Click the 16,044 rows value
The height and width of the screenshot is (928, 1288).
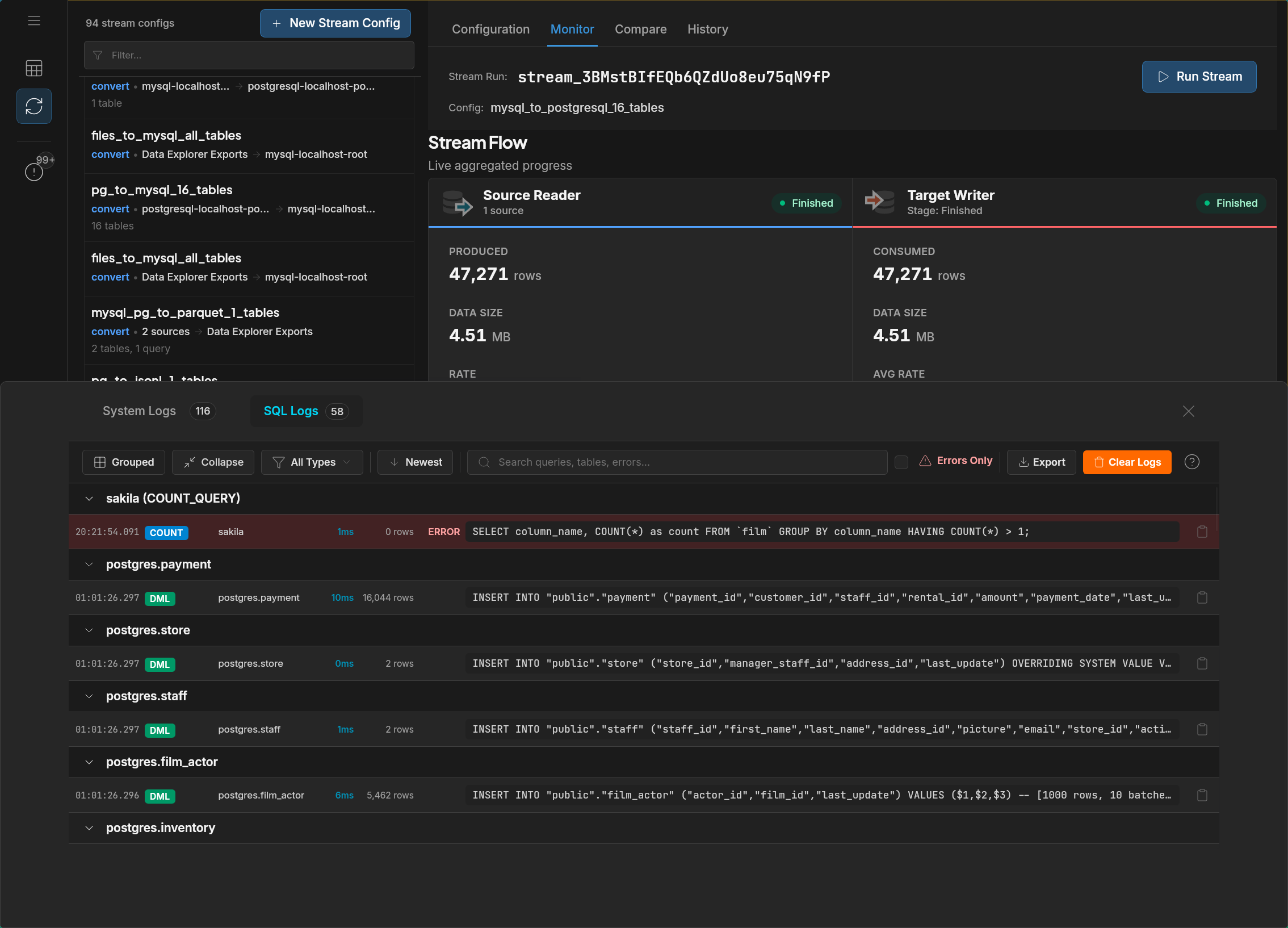pyautogui.click(x=388, y=598)
